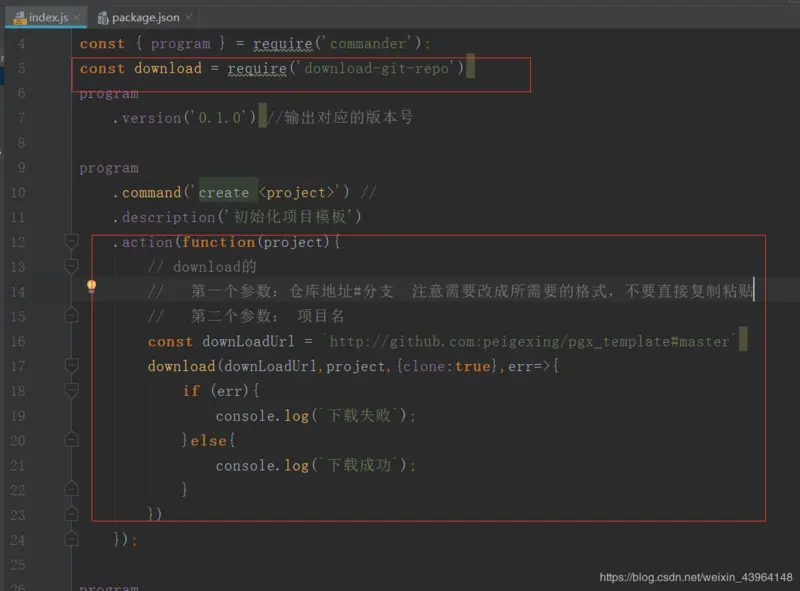Click the function keyword on line 12
This screenshot has height=591, width=800.
click(218, 242)
